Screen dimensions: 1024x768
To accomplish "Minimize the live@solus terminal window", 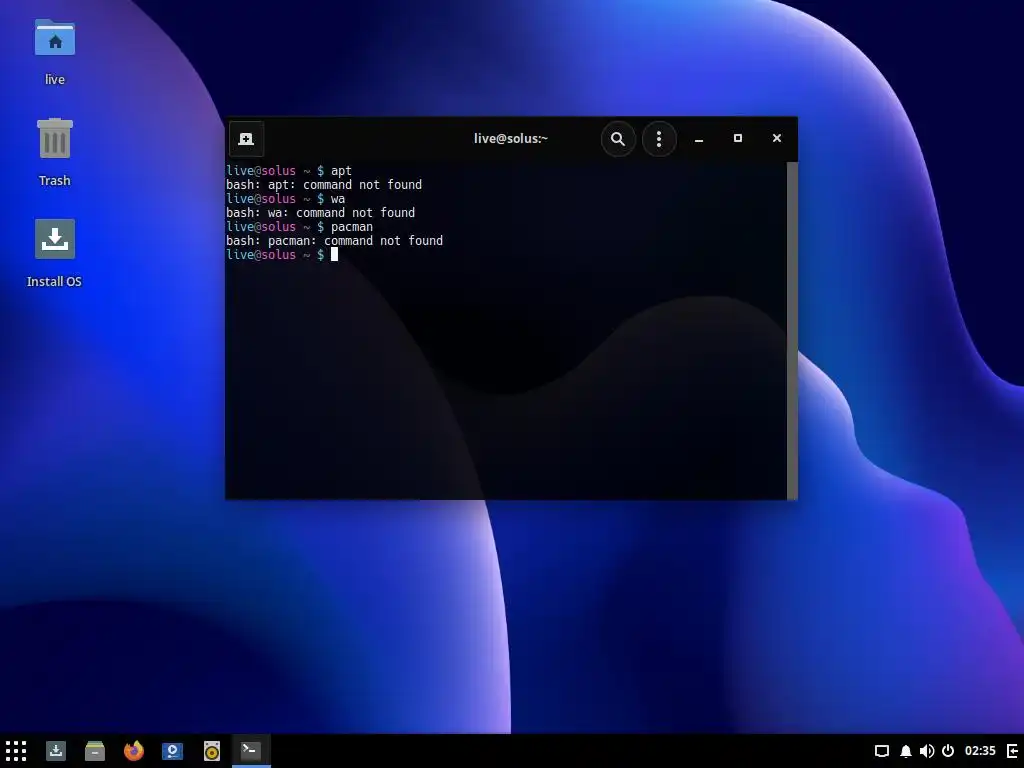I will click(699, 138).
